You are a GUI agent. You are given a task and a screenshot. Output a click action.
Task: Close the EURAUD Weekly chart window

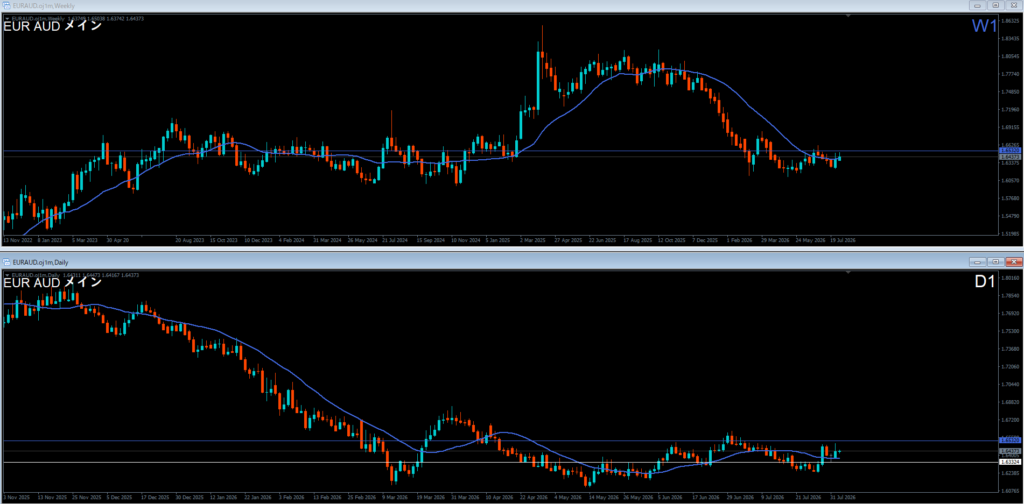pos(1014,5)
